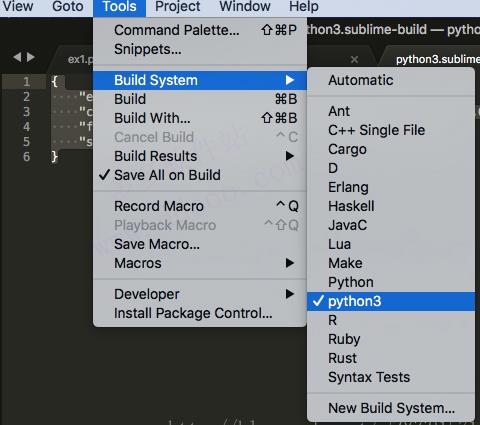
Task: Close the tab with the x icon
Action: pyautogui.click(x=354, y=60)
